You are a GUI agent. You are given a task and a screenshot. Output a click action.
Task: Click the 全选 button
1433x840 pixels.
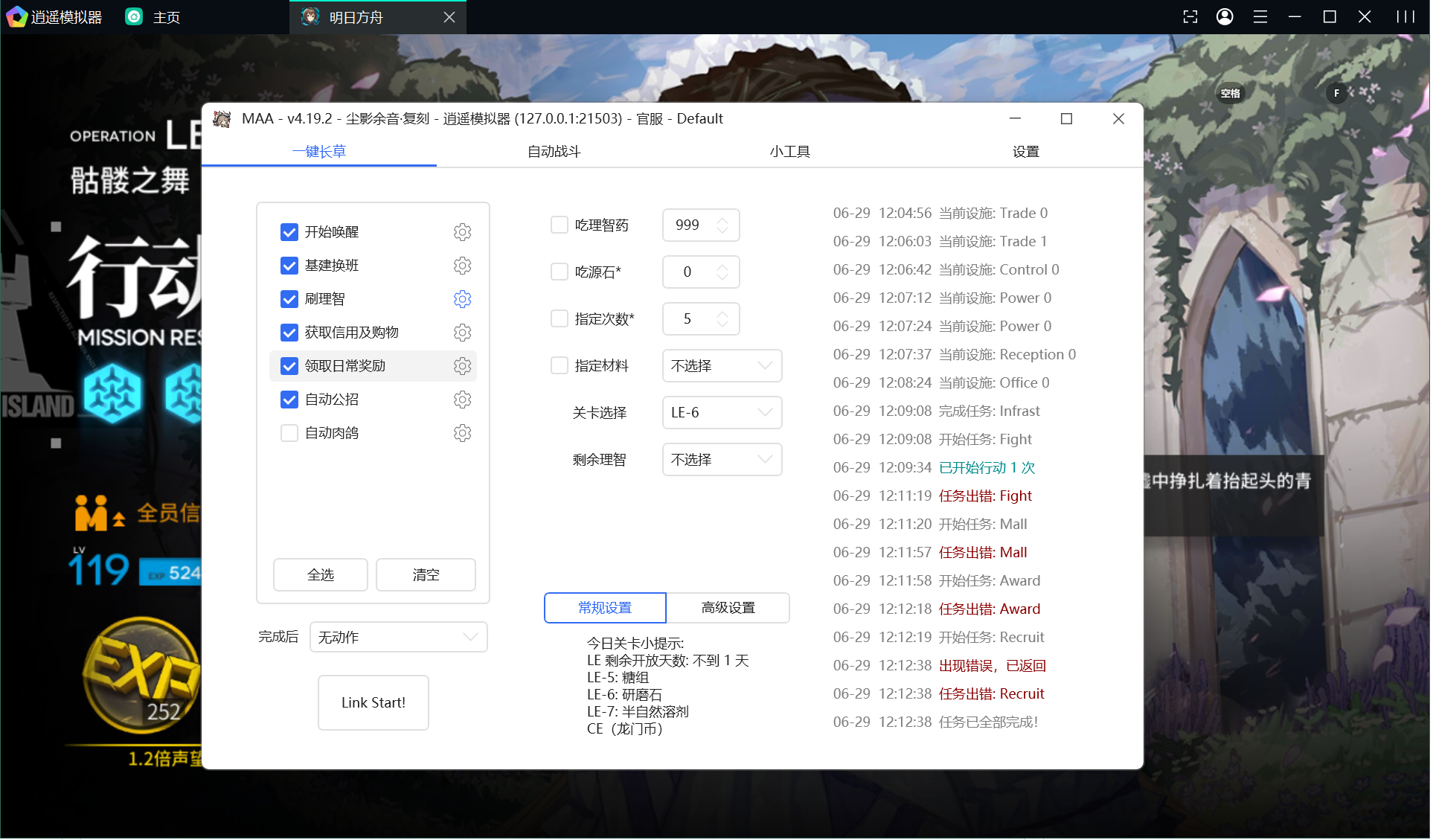tap(320, 574)
